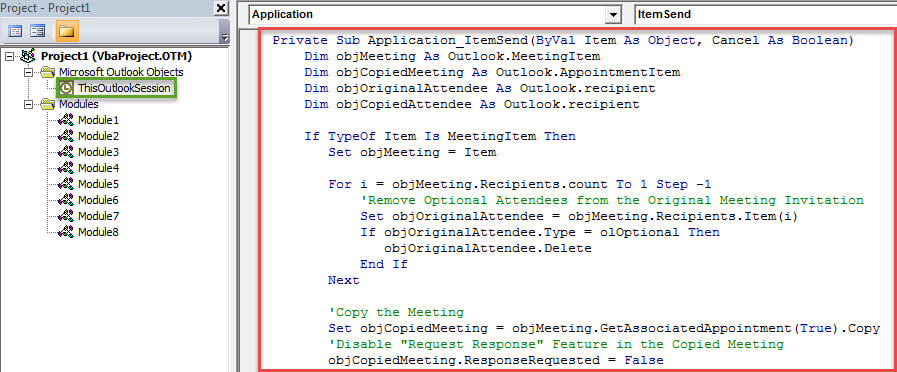Click the ThisOutlookSession clock icon
The height and width of the screenshot is (372, 897).
[x=67, y=88]
